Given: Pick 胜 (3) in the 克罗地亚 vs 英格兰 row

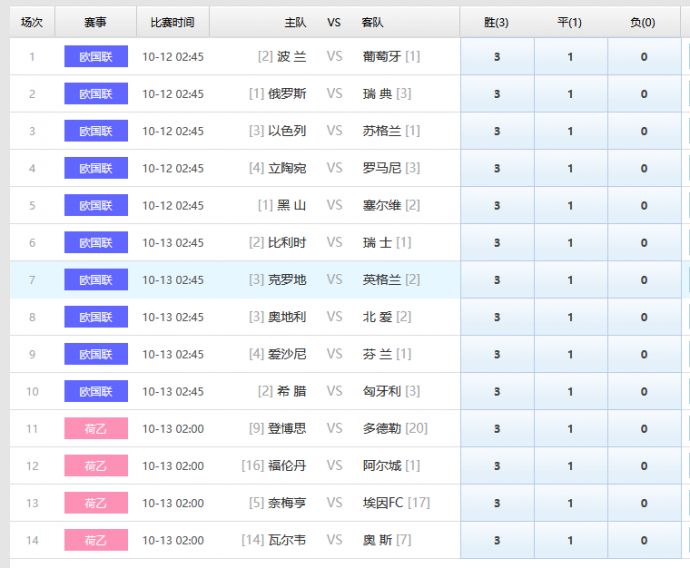Looking at the screenshot, I should click(x=497, y=280).
